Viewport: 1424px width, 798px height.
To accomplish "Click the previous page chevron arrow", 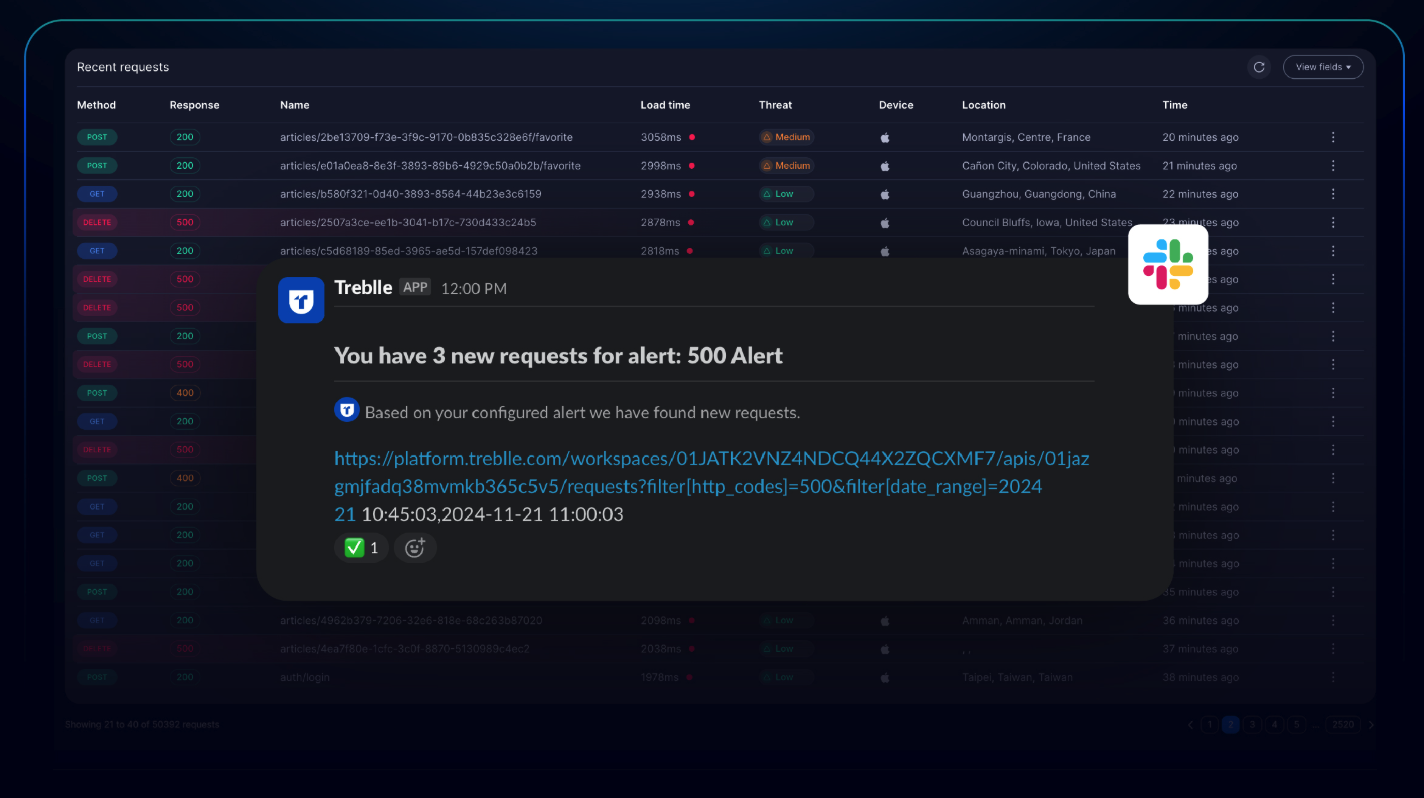I will tap(1190, 724).
